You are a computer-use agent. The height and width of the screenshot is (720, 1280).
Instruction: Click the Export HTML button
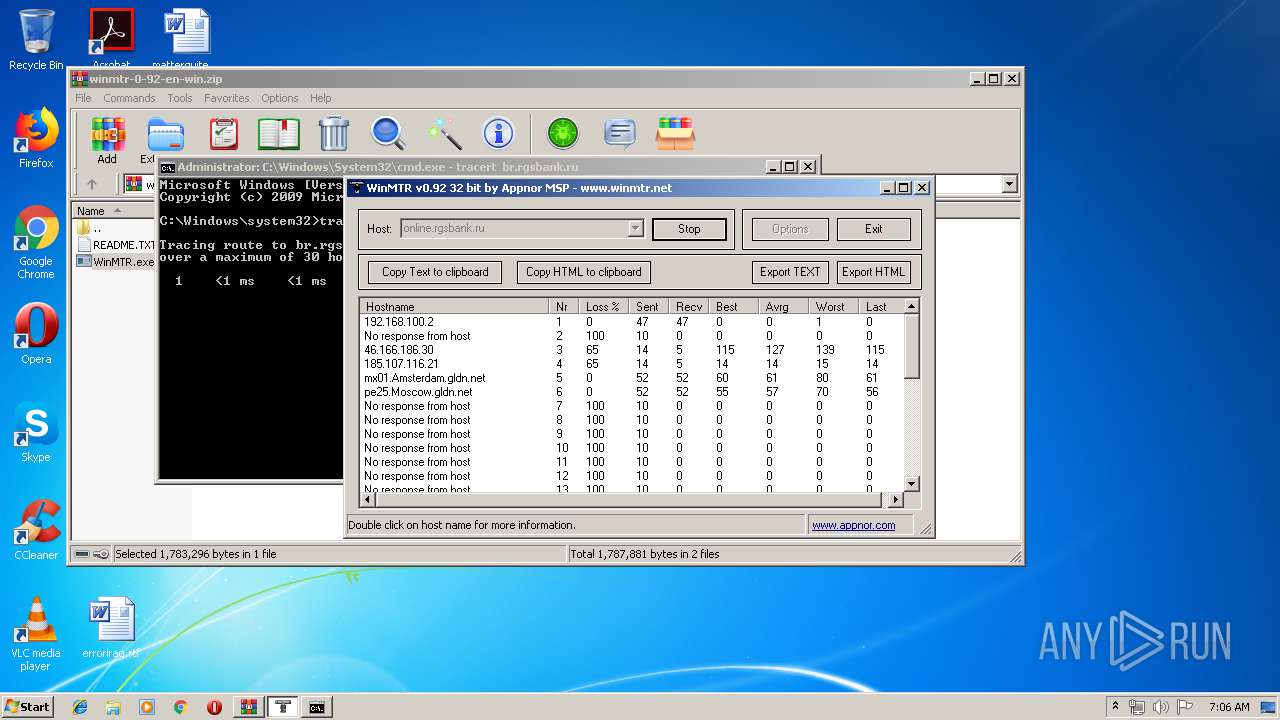pyautogui.click(x=873, y=272)
